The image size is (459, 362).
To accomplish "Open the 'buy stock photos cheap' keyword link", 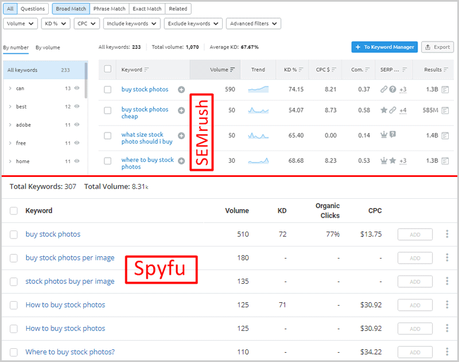I will click(x=145, y=113).
